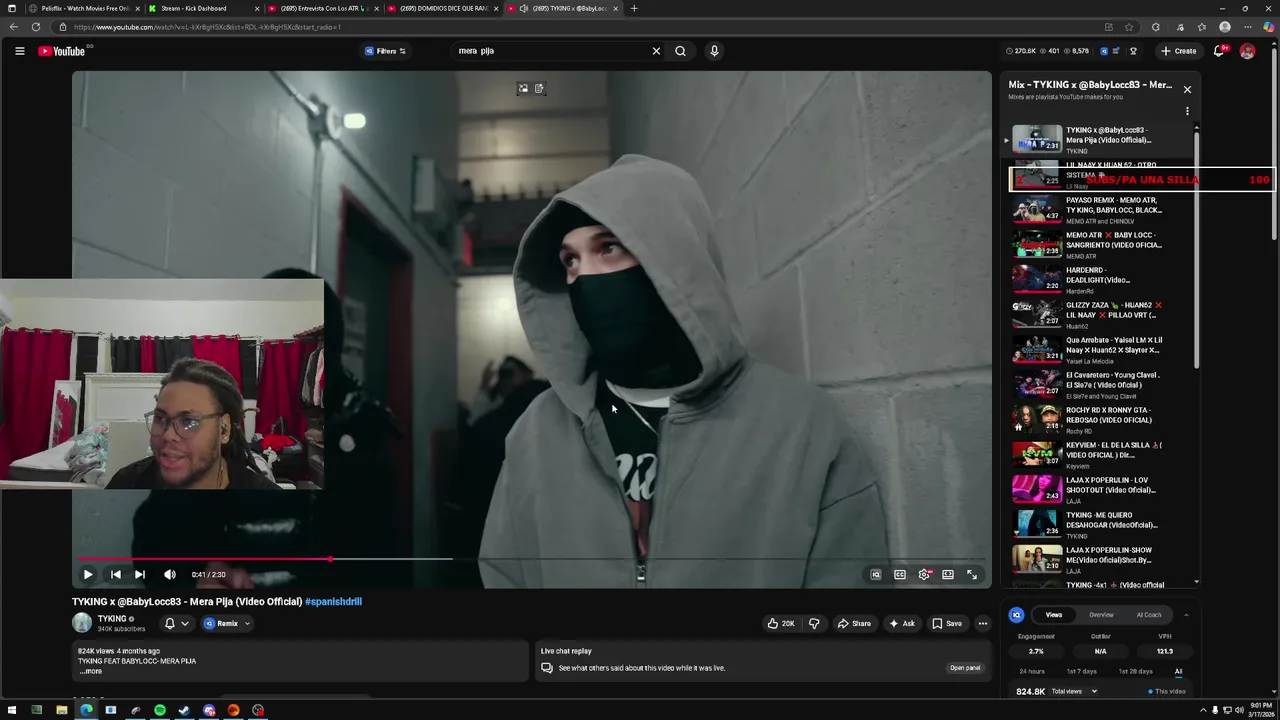Toggle channel notification bell
Image resolution: width=1280 pixels, height=720 pixels.
170,623
